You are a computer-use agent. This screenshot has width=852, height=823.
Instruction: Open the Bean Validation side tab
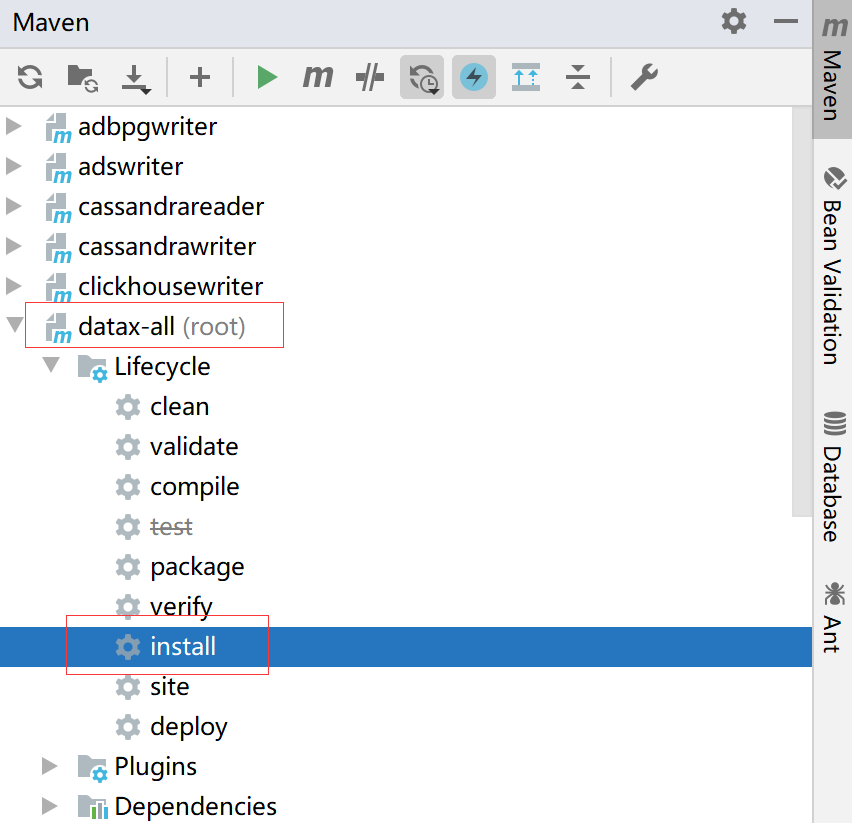pos(832,266)
